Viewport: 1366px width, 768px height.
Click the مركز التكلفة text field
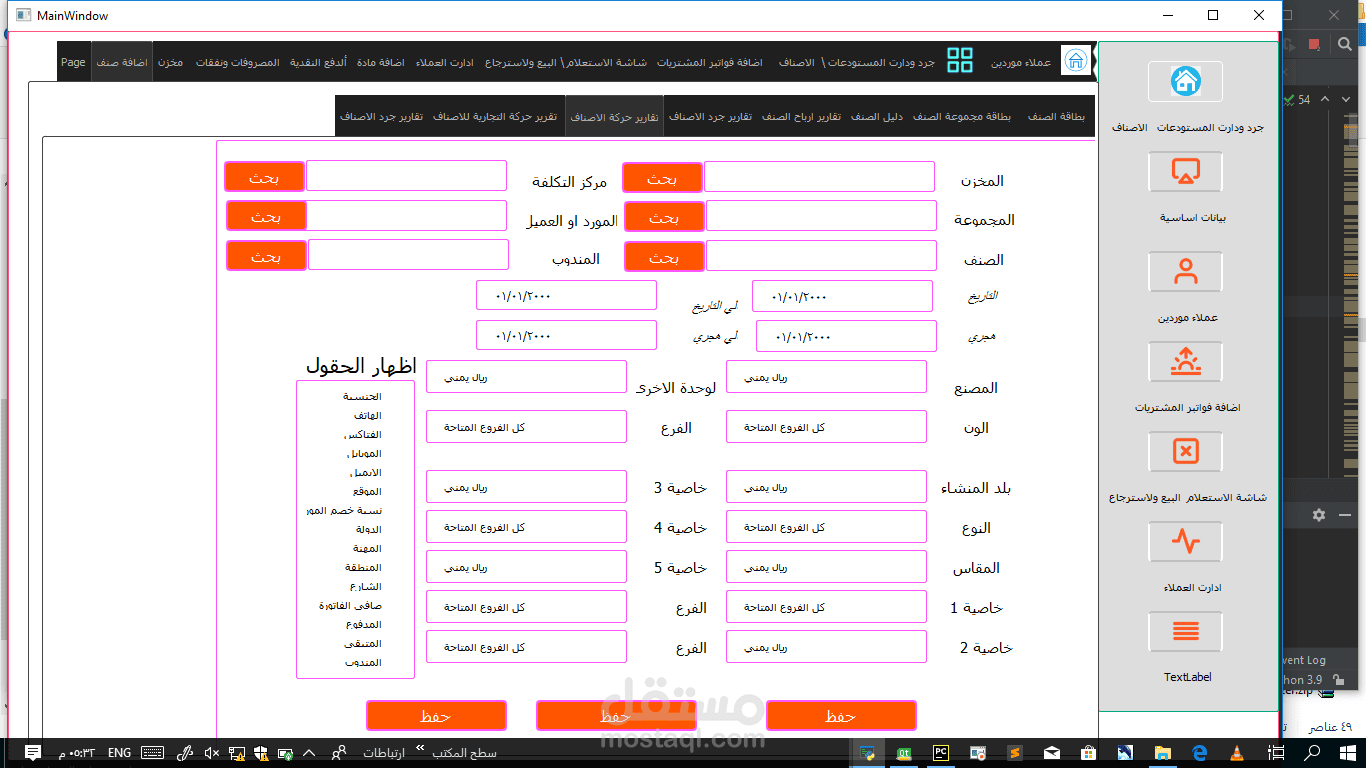(407, 176)
